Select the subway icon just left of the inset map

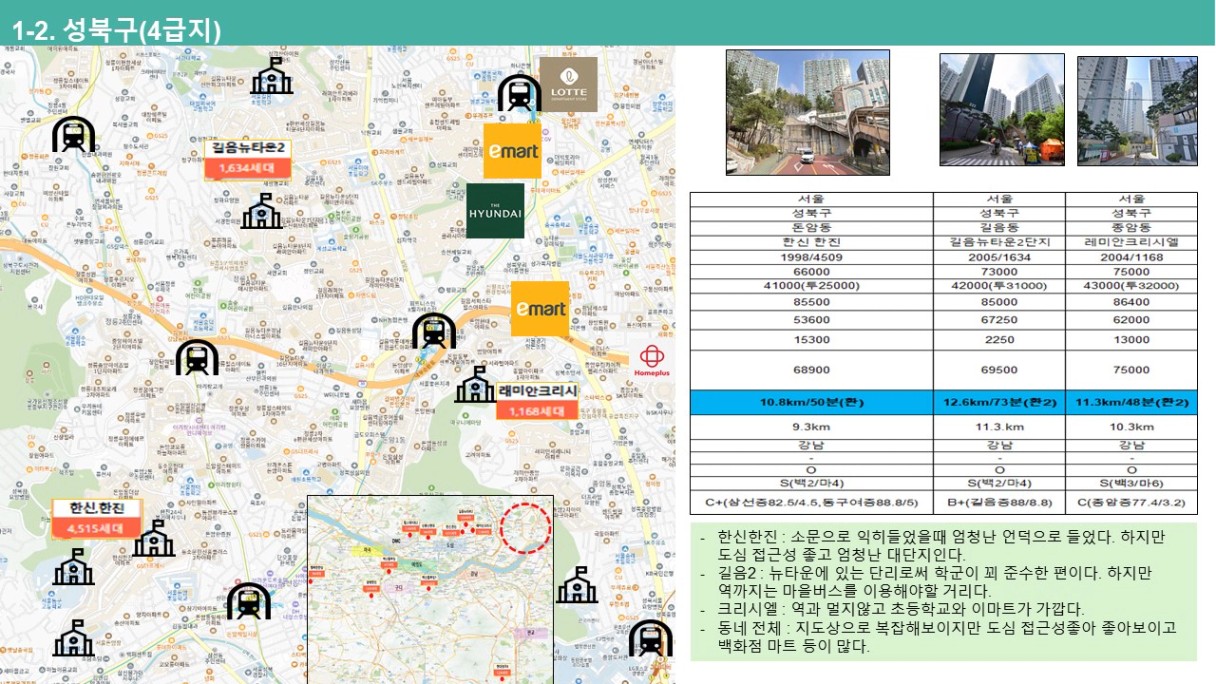tap(247, 601)
